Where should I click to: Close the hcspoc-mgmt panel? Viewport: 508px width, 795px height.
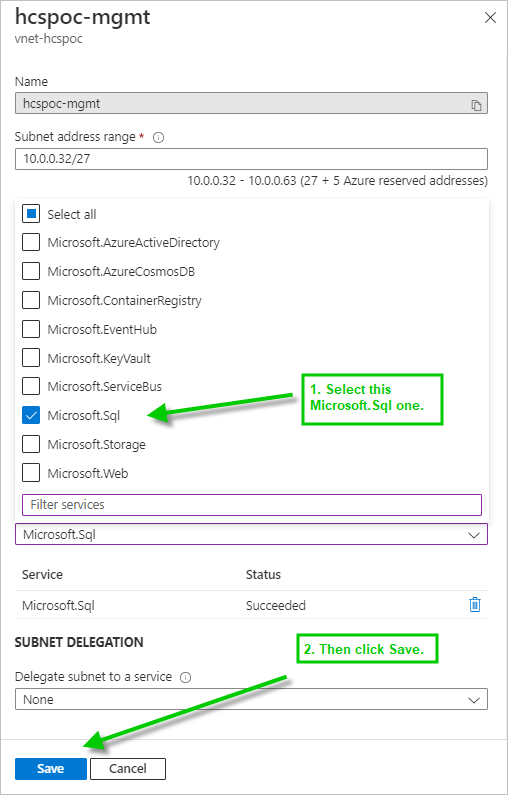(490, 18)
